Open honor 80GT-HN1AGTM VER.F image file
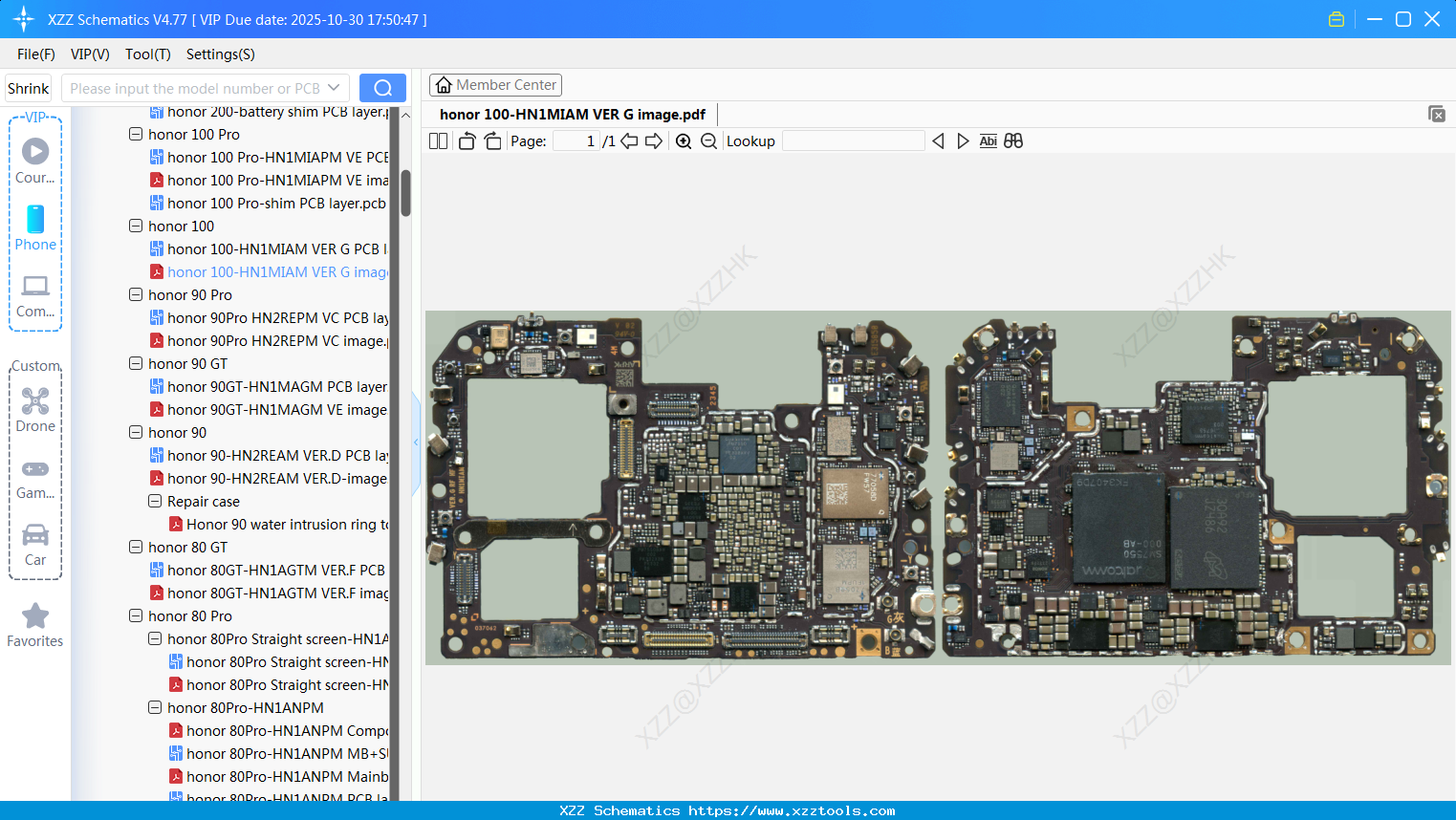This screenshot has width=1456, height=820. point(269,593)
